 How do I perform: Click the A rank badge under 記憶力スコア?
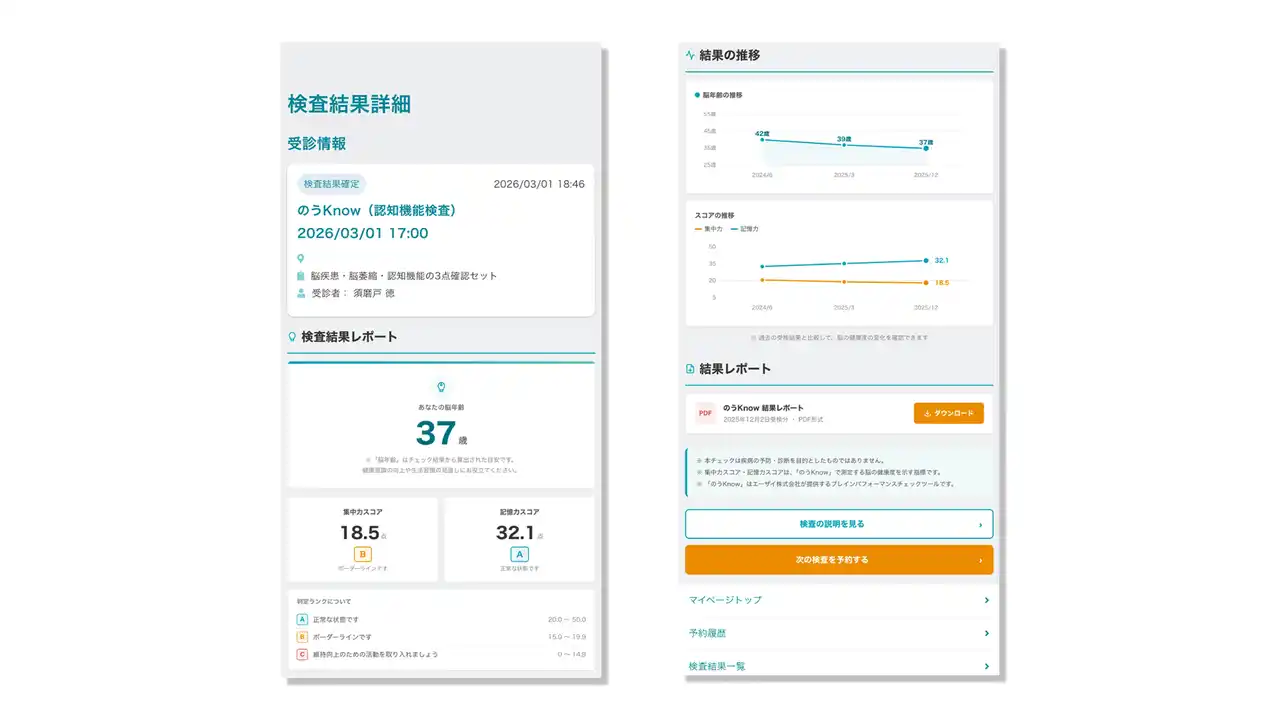click(x=519, y=554)
